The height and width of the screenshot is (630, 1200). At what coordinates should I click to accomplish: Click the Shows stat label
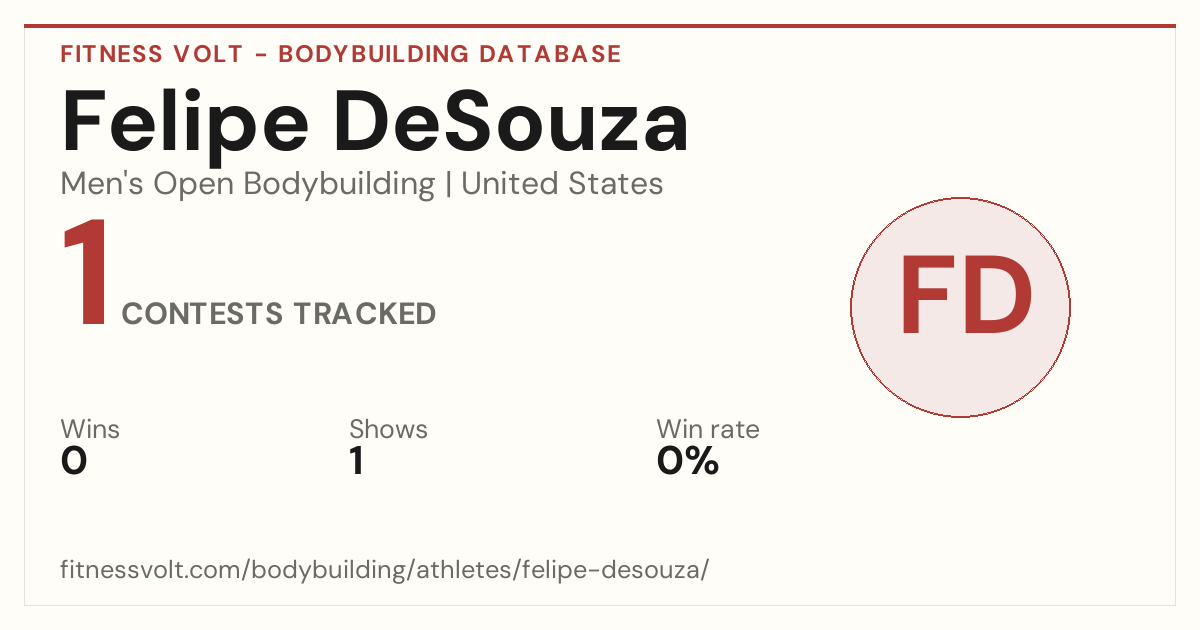(388, 429)
